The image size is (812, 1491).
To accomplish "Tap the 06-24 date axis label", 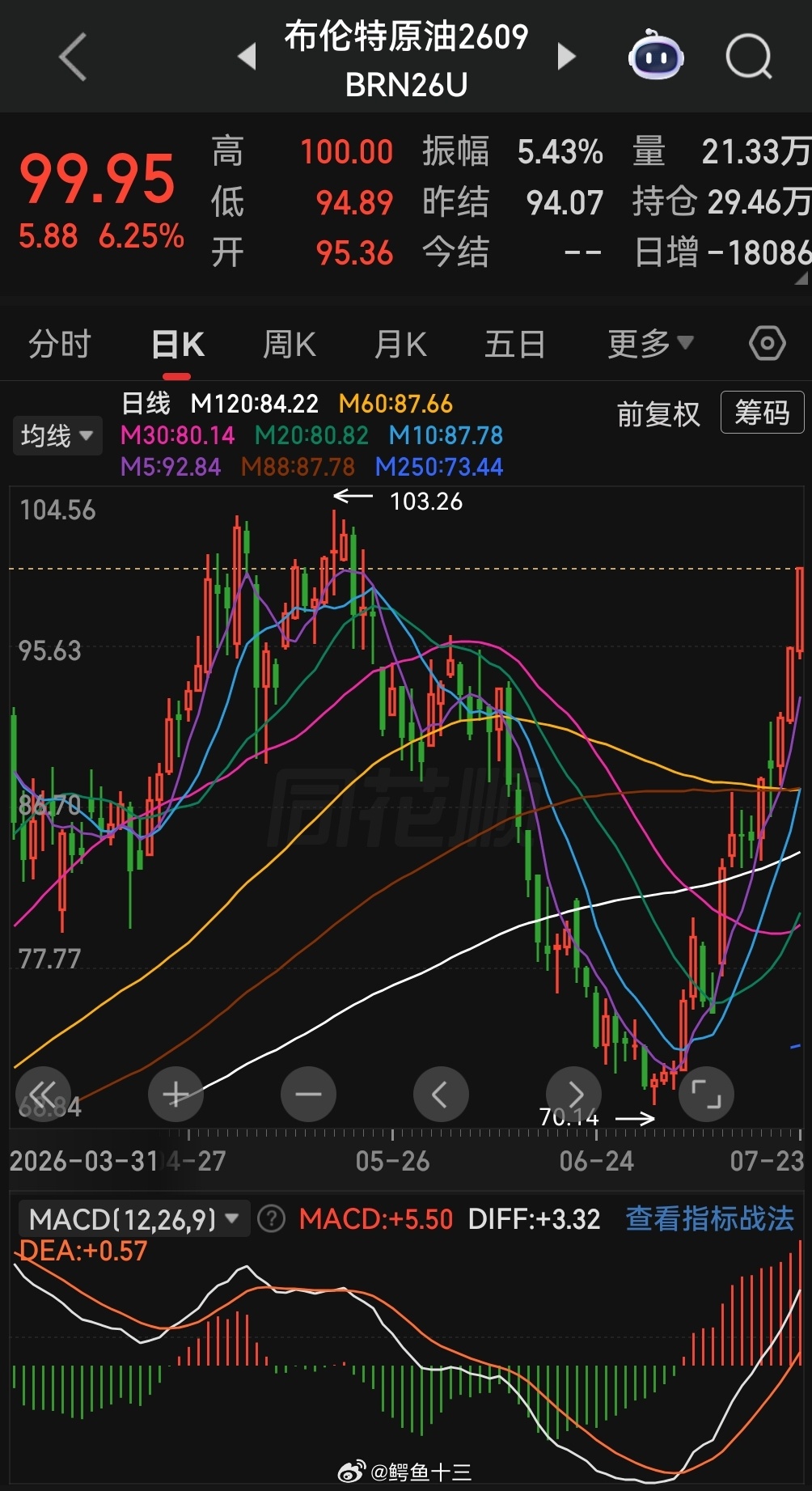I will (596, 1161).
